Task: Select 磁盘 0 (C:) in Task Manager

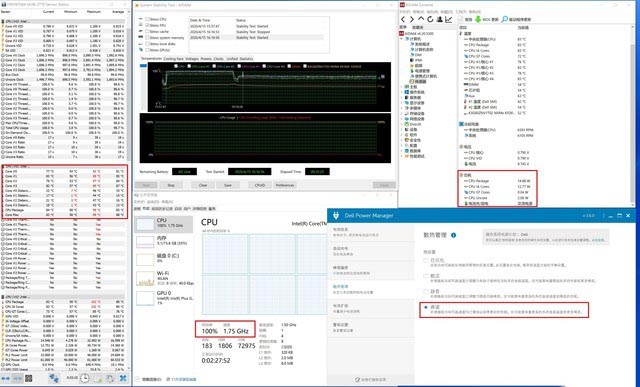Action: tap(164, 258)
